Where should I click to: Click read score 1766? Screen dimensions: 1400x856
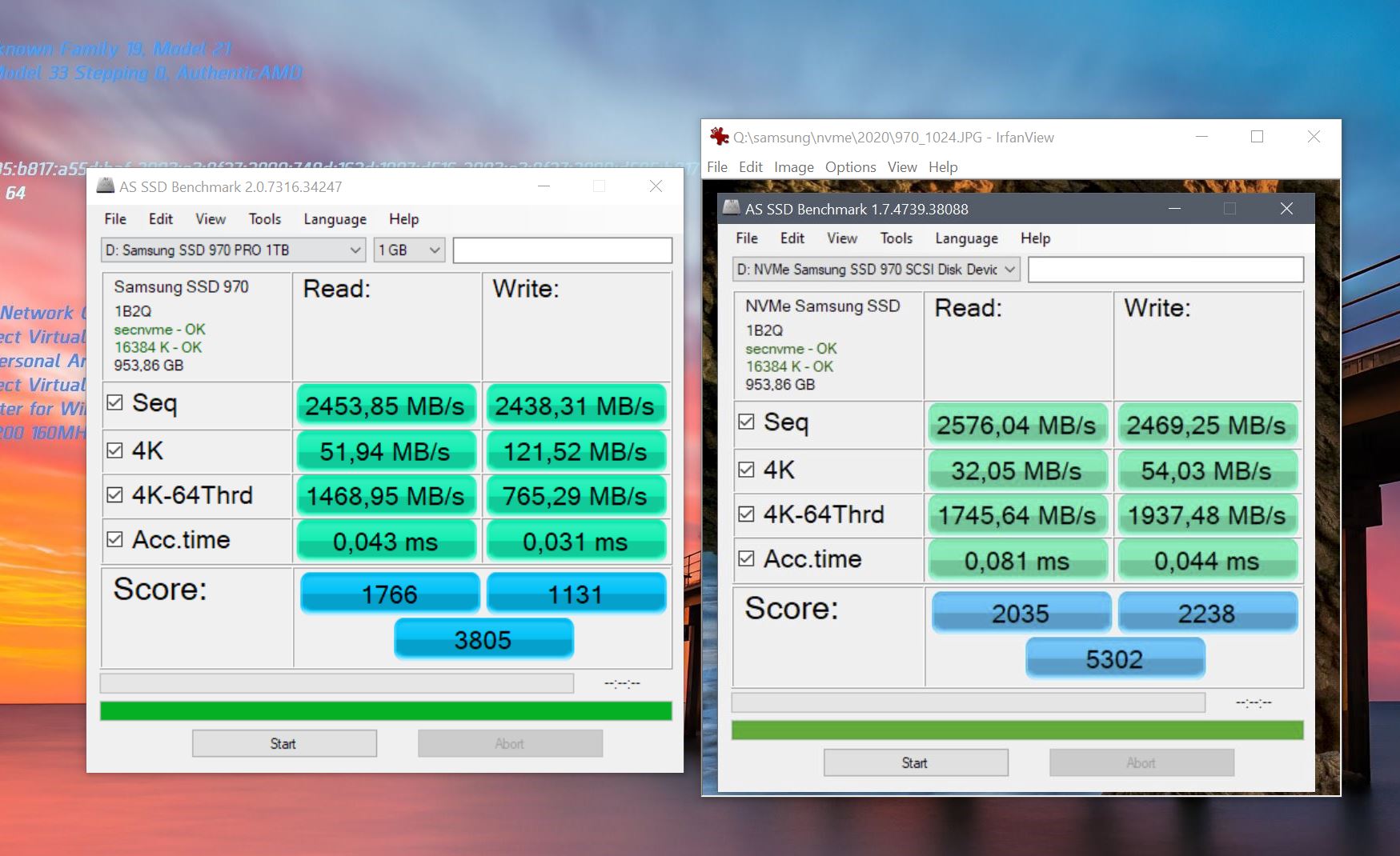390,594
